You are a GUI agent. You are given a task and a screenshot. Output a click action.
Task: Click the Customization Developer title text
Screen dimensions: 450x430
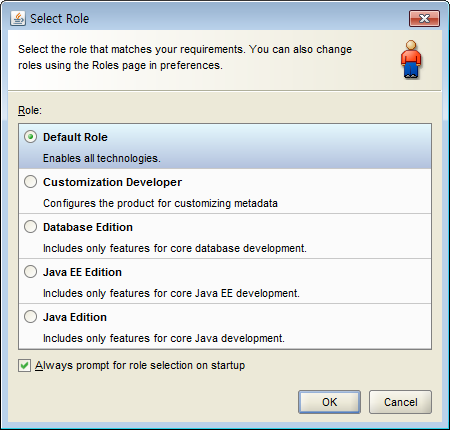[112, 182]
